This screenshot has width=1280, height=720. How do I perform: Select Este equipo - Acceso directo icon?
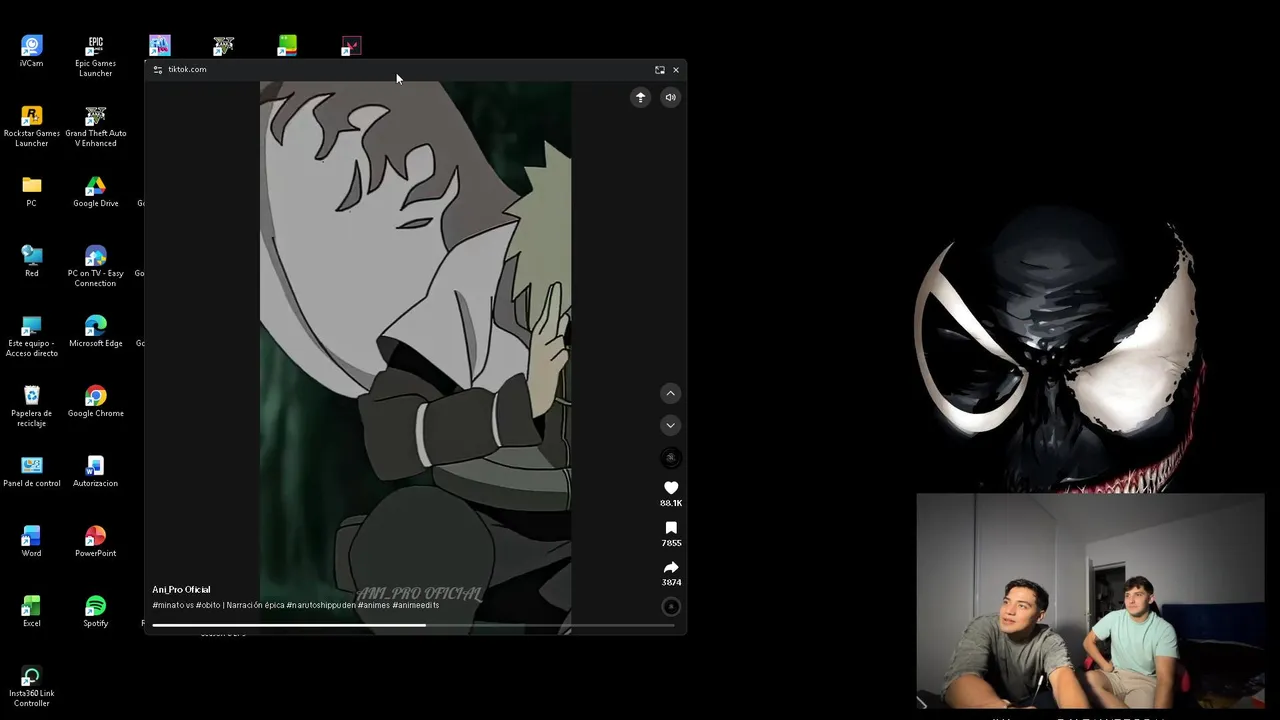32,336
